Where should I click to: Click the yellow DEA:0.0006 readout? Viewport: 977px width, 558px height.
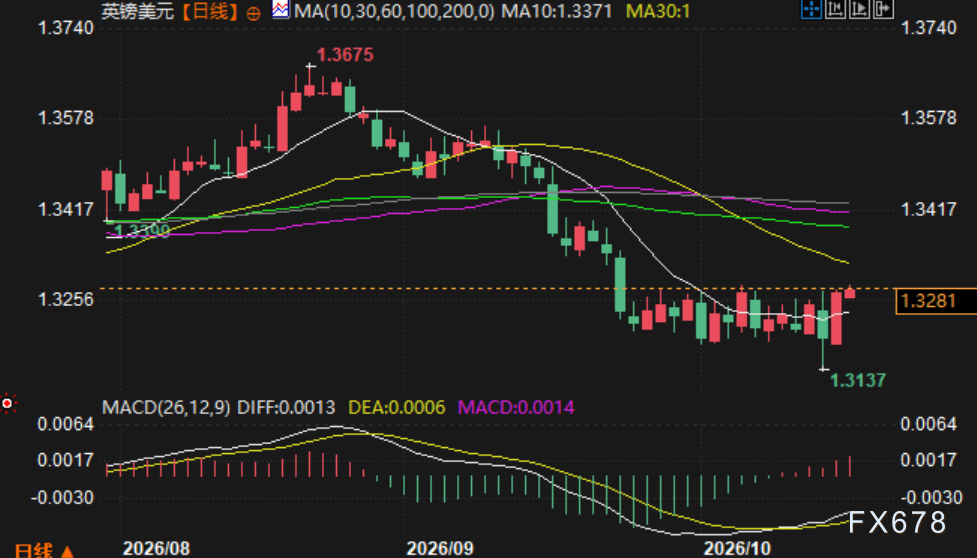(396, 408)
